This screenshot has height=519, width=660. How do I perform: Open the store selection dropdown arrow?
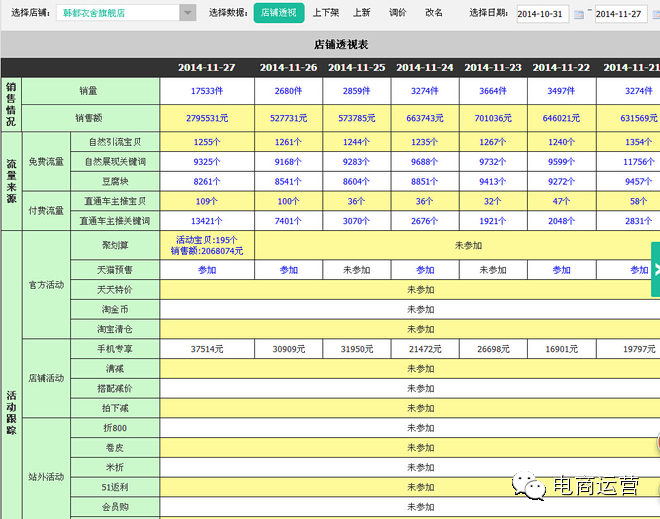point(187,13)
